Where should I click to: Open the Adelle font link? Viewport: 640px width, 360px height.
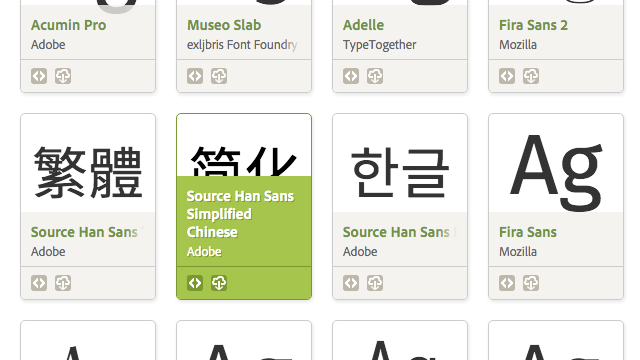point(363,25)
